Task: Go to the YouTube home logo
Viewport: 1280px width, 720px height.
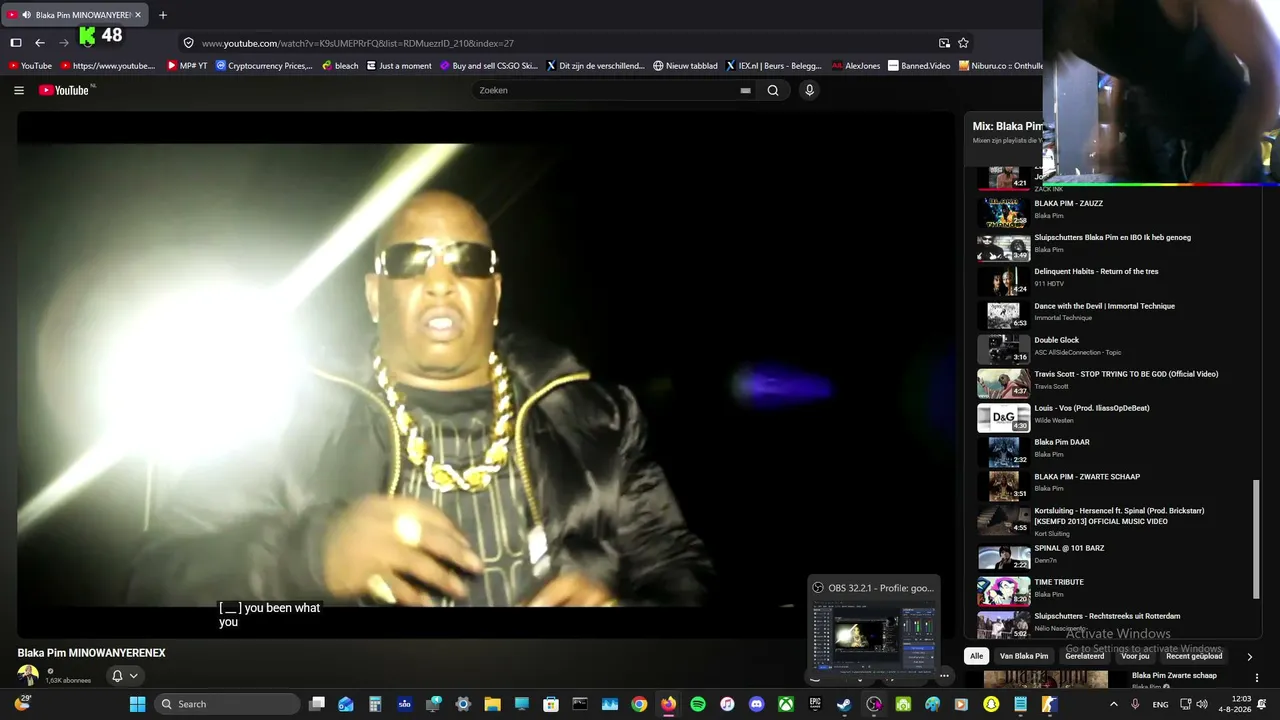Action: pyautogui.click(x=66, y=90)
